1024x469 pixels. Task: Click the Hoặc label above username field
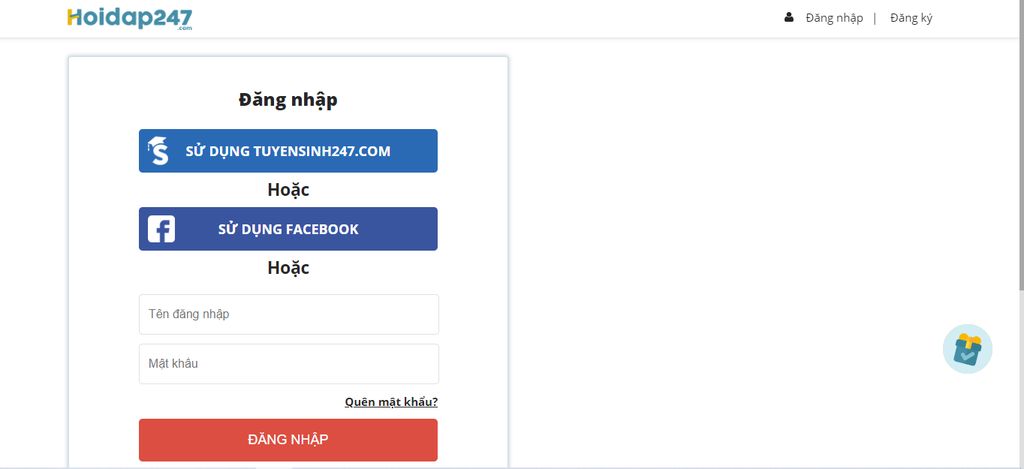click(288, 268)
